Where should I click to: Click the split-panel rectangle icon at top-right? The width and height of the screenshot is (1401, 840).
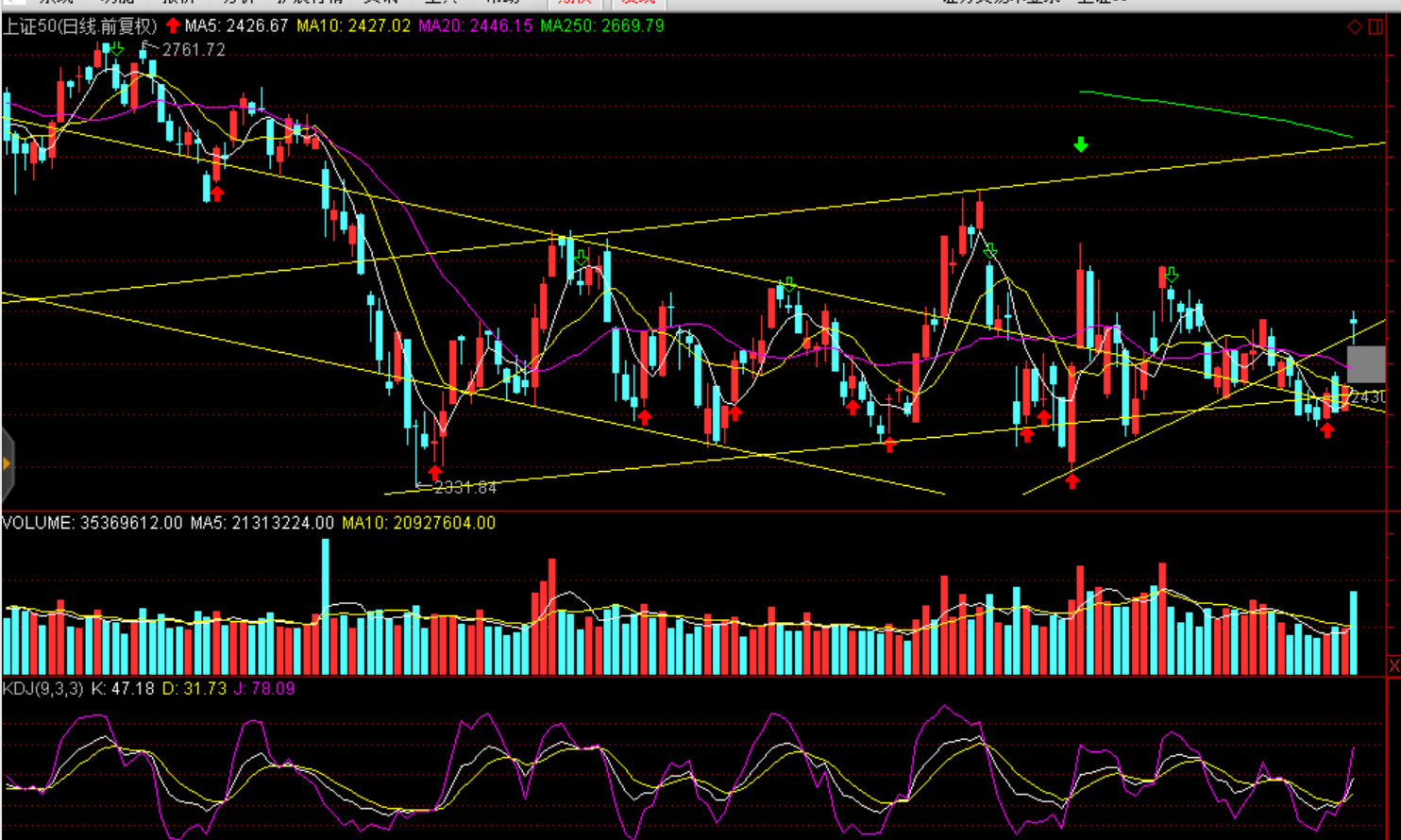click(1376, 26)
